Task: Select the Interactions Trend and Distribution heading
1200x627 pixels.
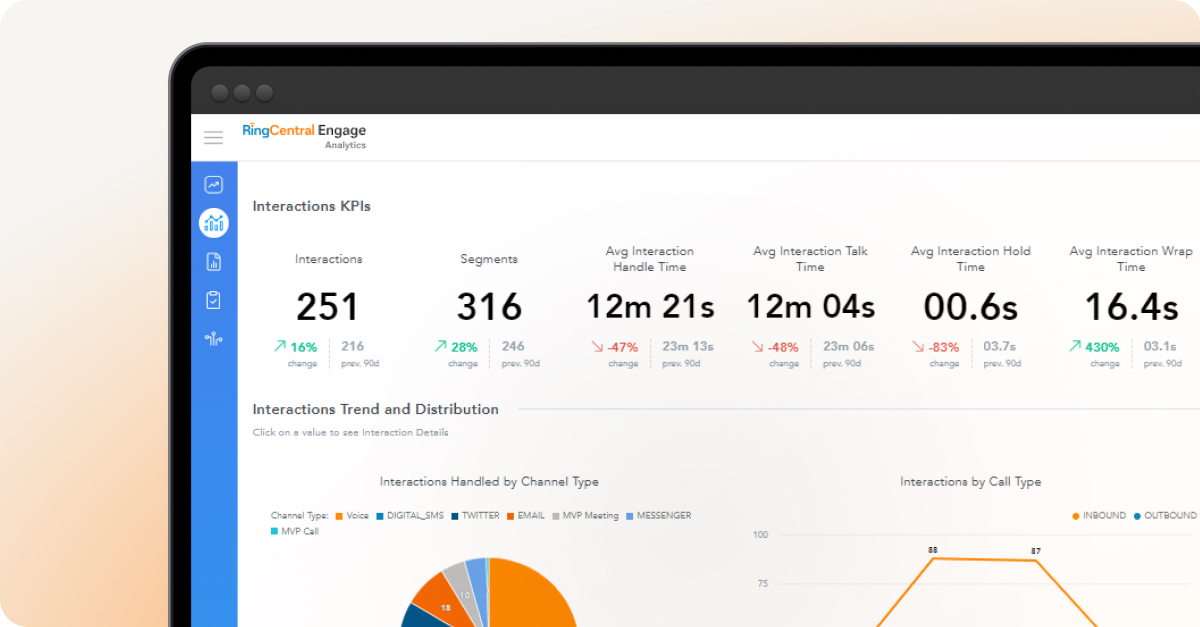Action: click(x=375, y=409)
